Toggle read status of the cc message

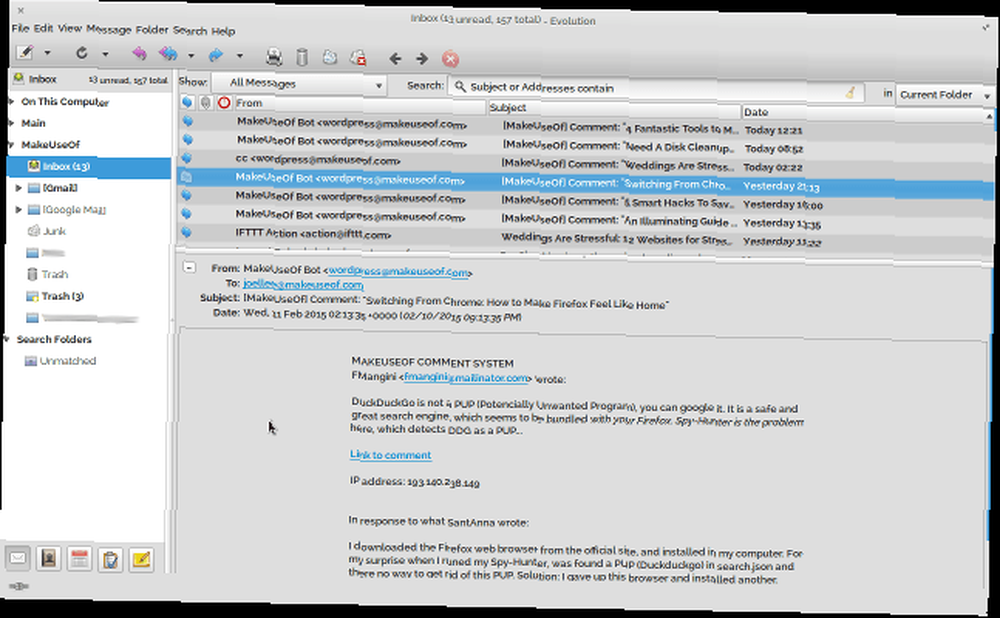pos(187,157)
